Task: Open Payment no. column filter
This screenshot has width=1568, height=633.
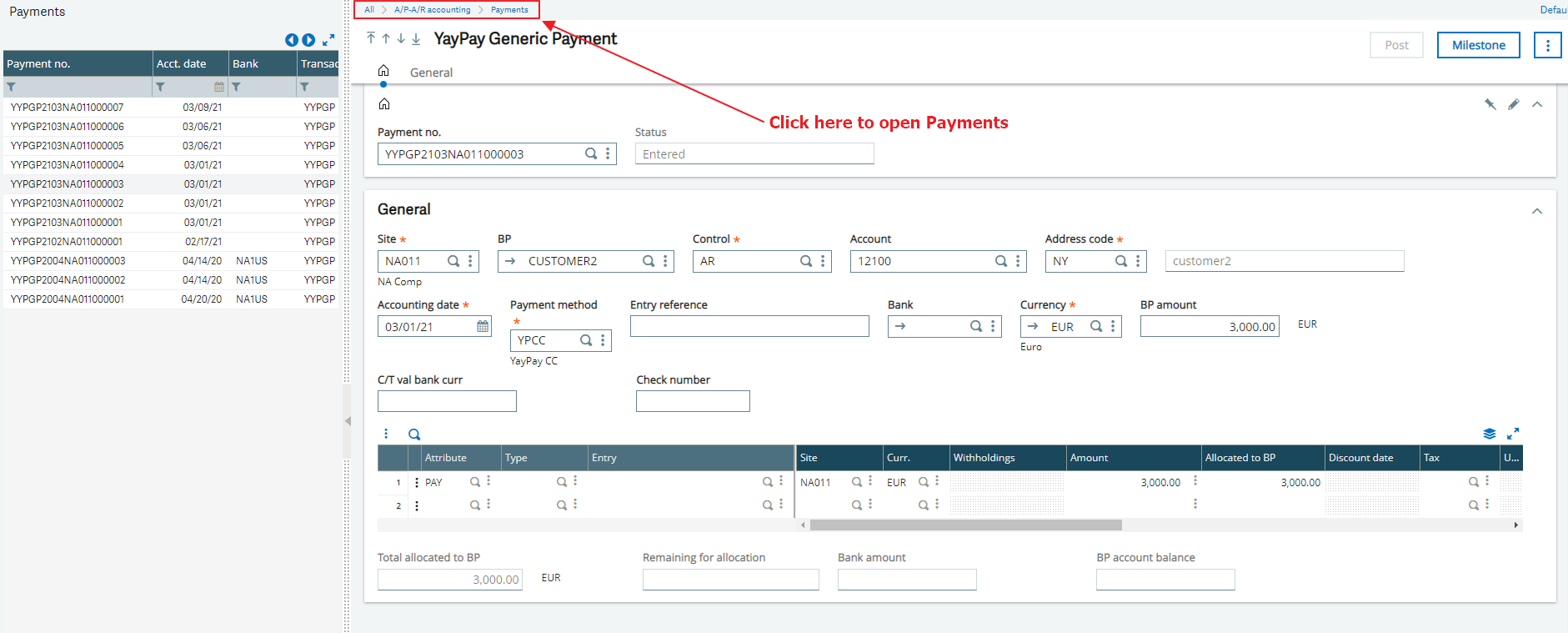Action: pos(12,87)
